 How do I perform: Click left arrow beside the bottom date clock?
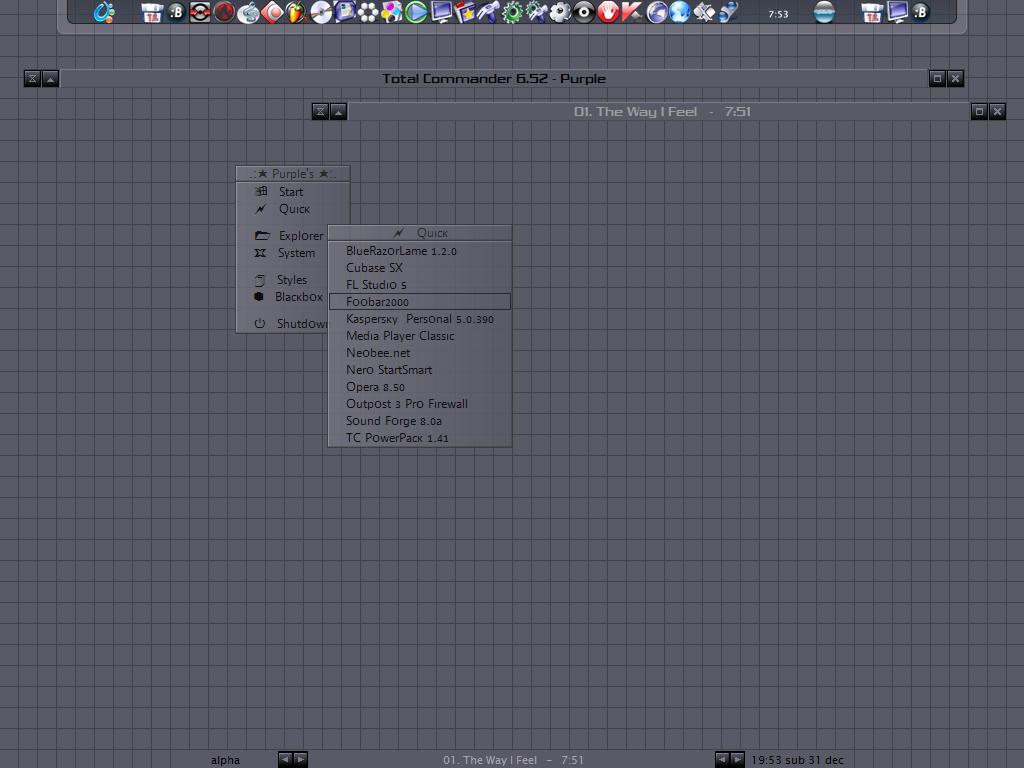point(722,760)
